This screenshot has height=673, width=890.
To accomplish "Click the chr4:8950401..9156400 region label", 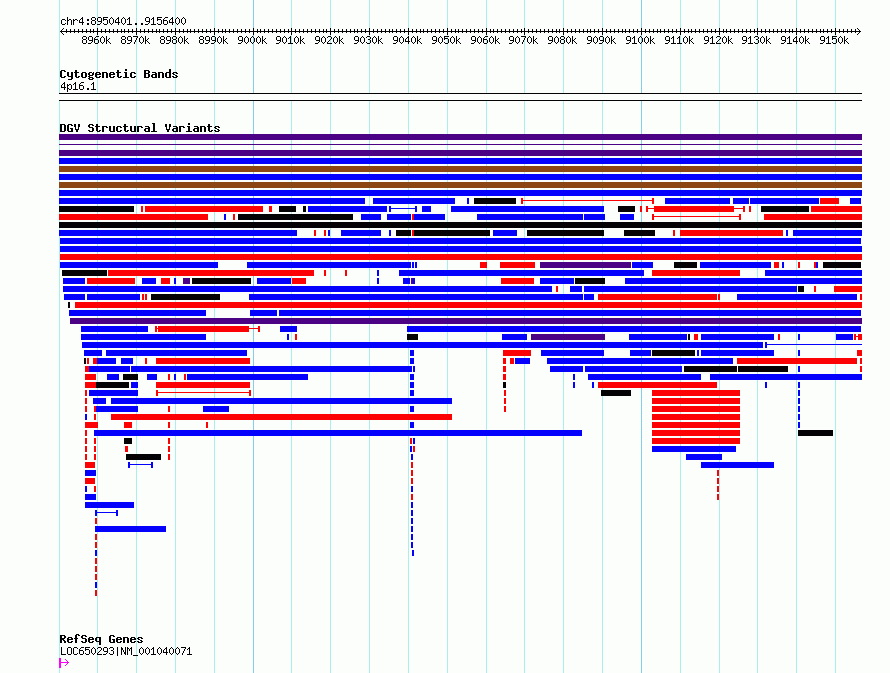I will point(123,21).
